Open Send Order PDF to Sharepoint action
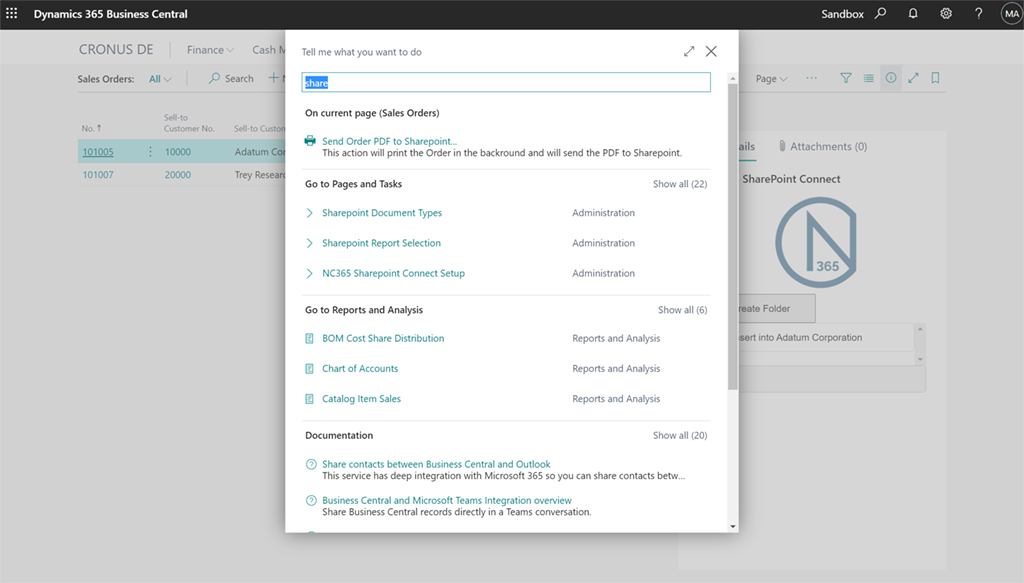 pos(389,141)
